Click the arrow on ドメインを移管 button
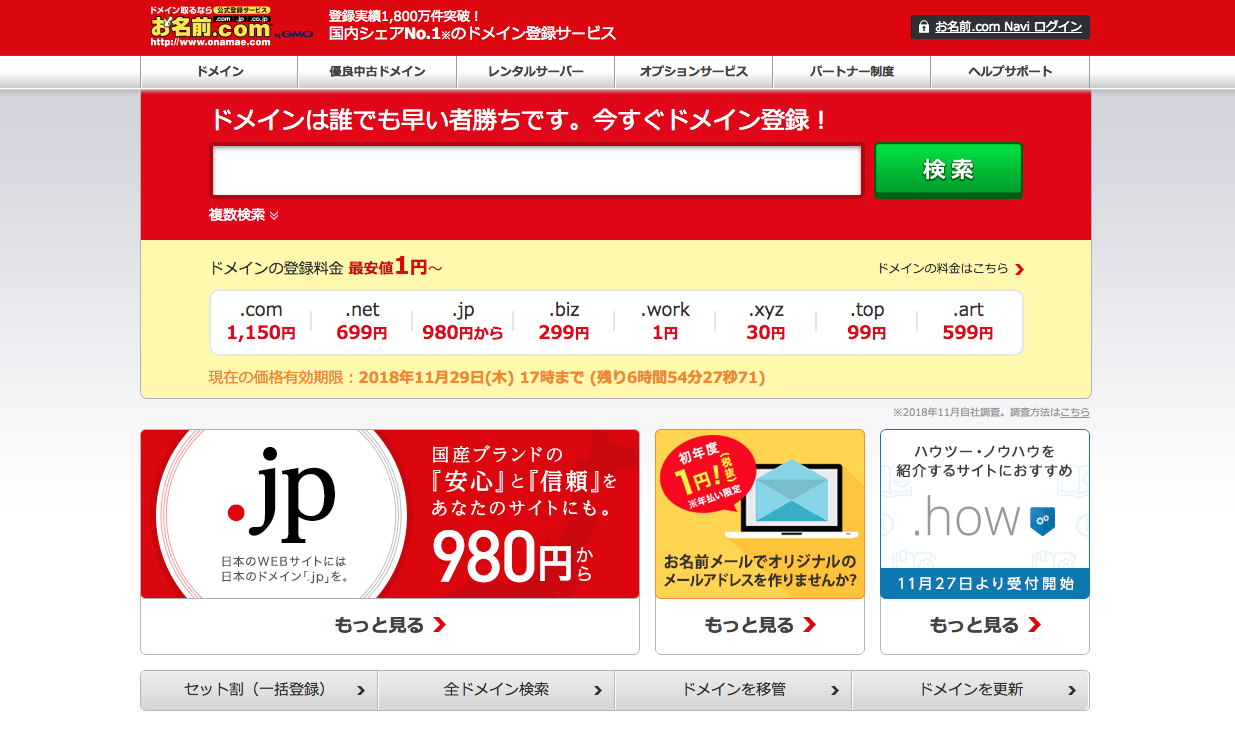The image size is (1235, 736). [x=835, y=690]
